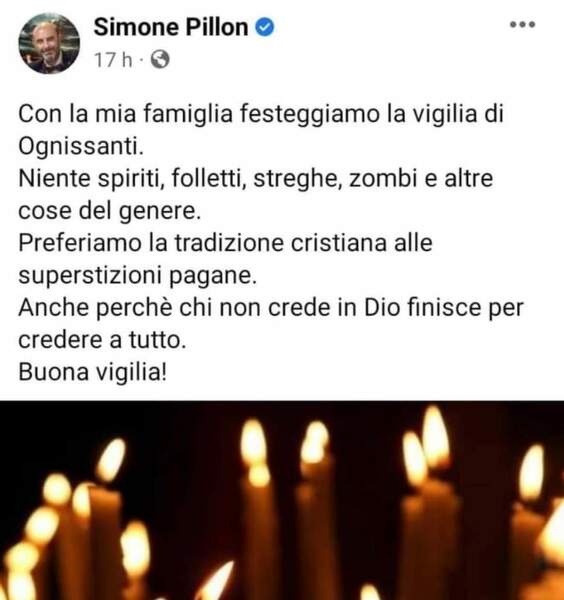Click the closing line "Buona vigilia!"
Screen dimensions: 564x600
pos(93,372)
